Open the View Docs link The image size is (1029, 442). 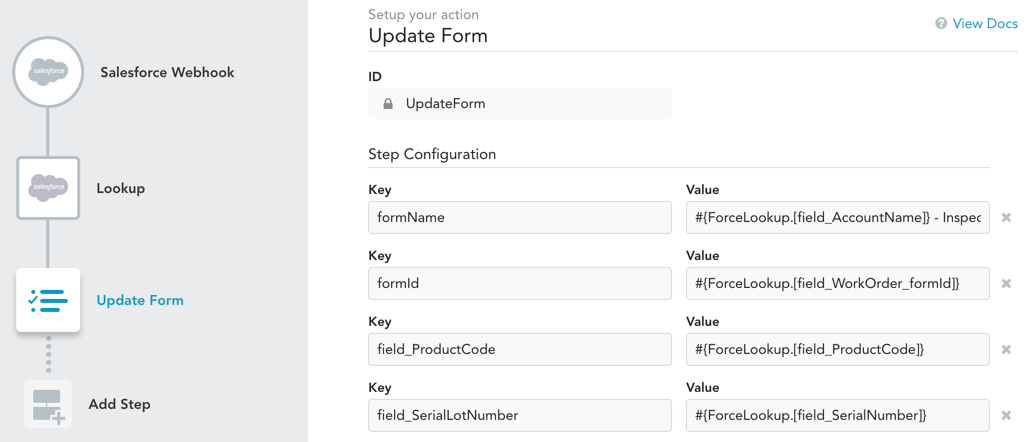pyautogui.click(x=985, y=24)
